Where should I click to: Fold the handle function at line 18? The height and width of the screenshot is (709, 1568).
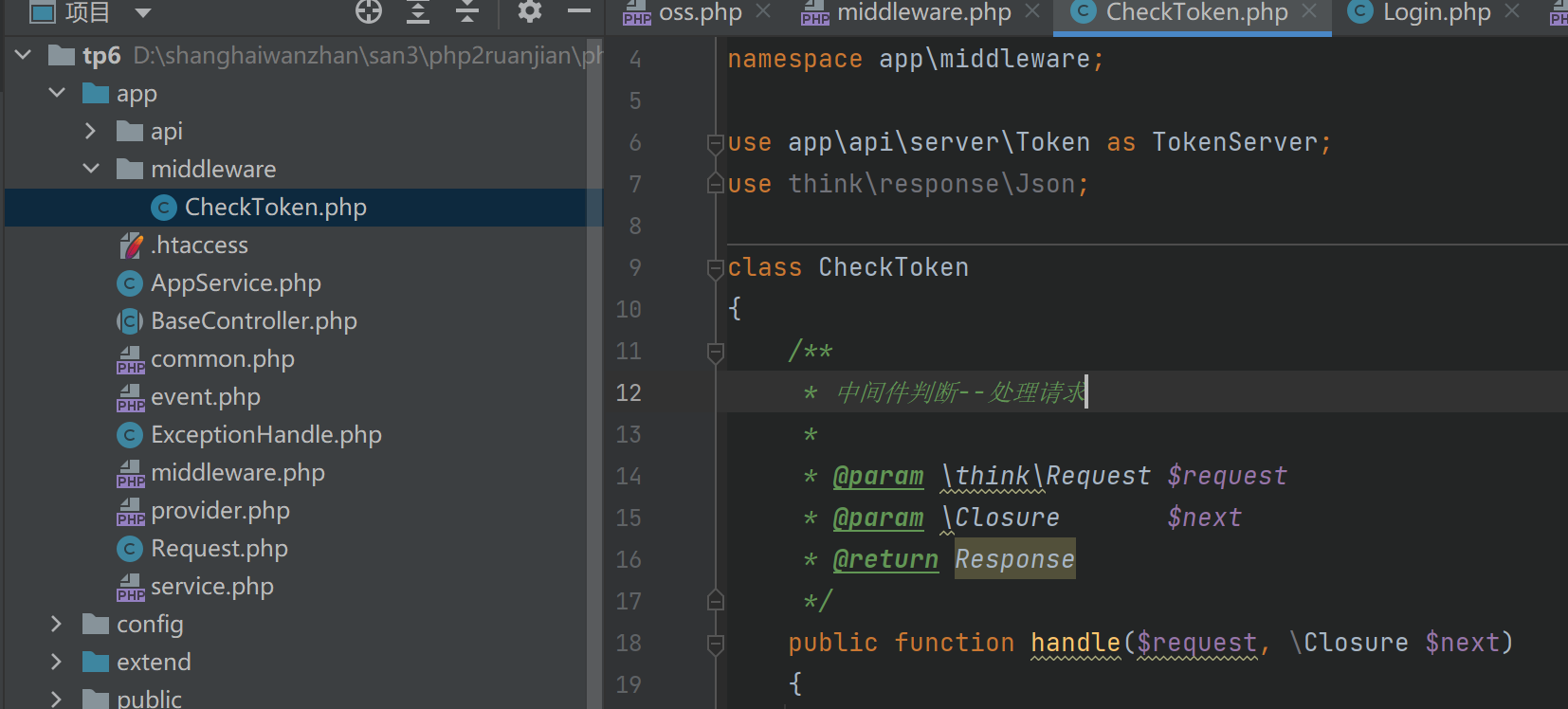716,644
